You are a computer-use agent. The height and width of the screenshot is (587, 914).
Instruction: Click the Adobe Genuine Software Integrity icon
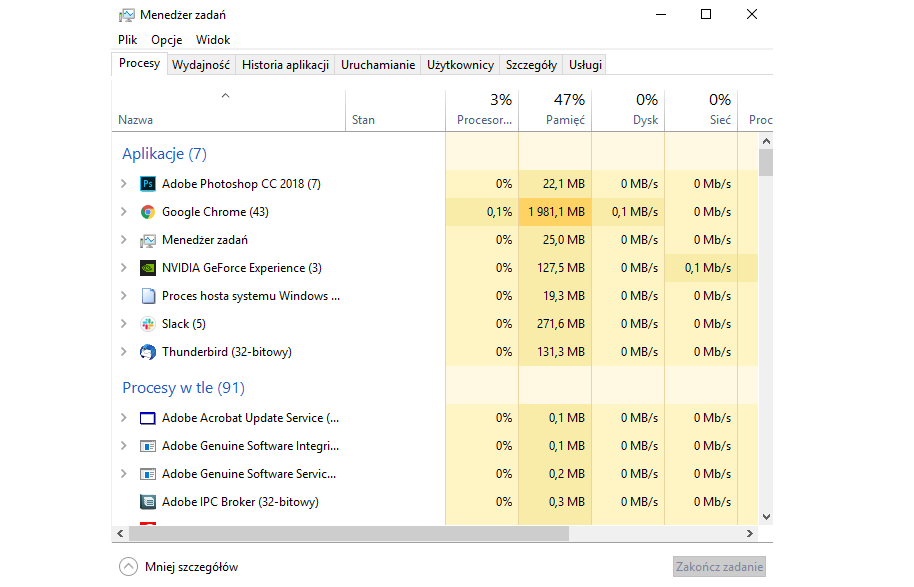click(148, 446)
